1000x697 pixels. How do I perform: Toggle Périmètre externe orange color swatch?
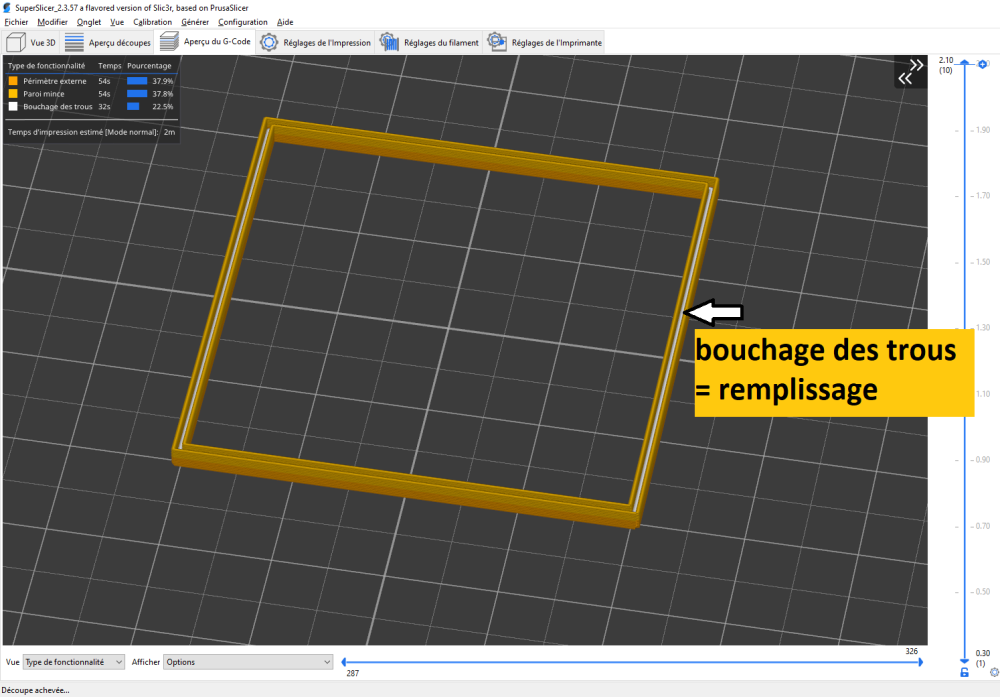(x=13, y=81)
